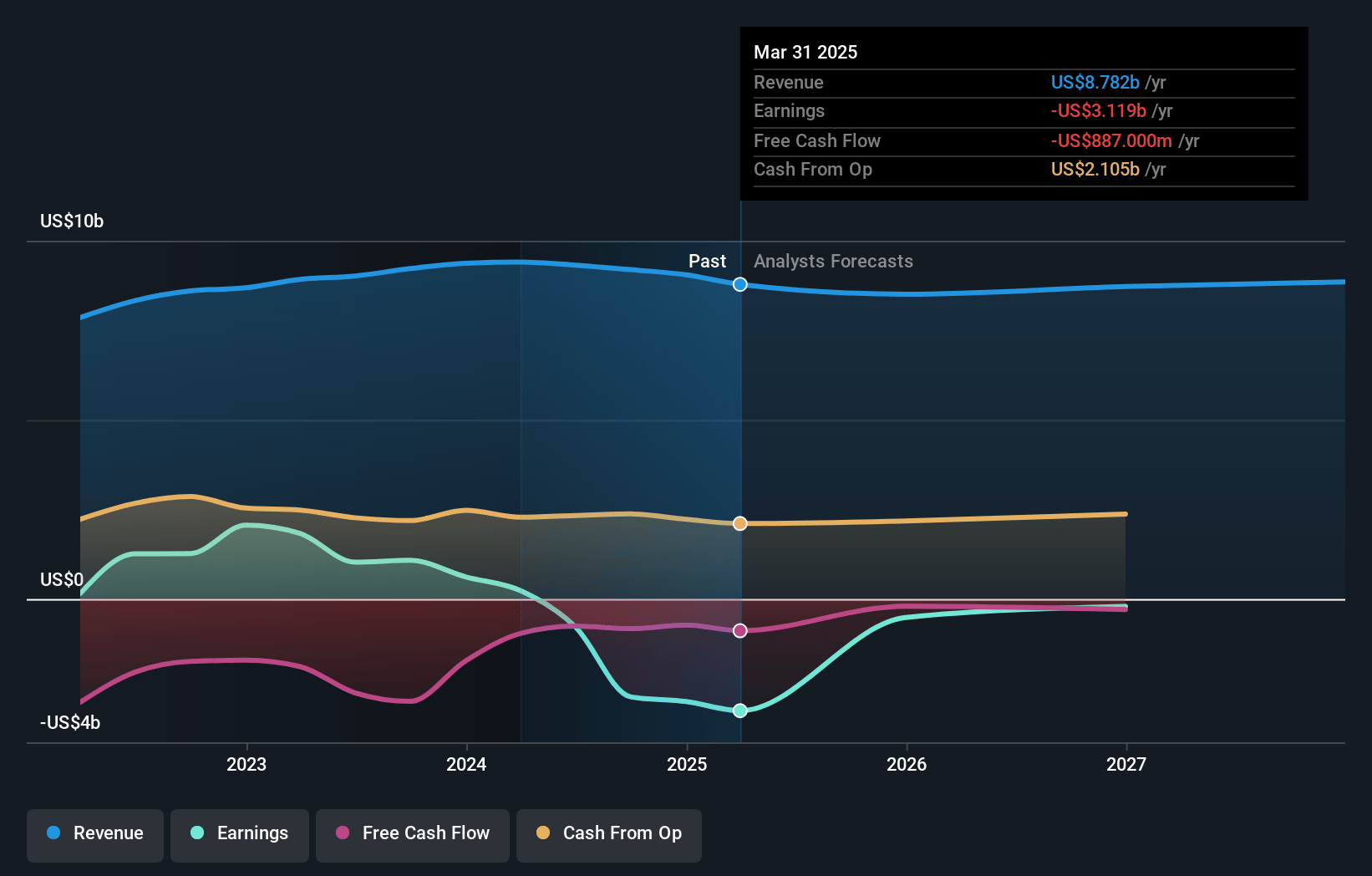The height and width of the screenshot is (876, 1372).
Task: Click the US$10b y-axis label
Action: pyautogui.click(x=72, y=221)
